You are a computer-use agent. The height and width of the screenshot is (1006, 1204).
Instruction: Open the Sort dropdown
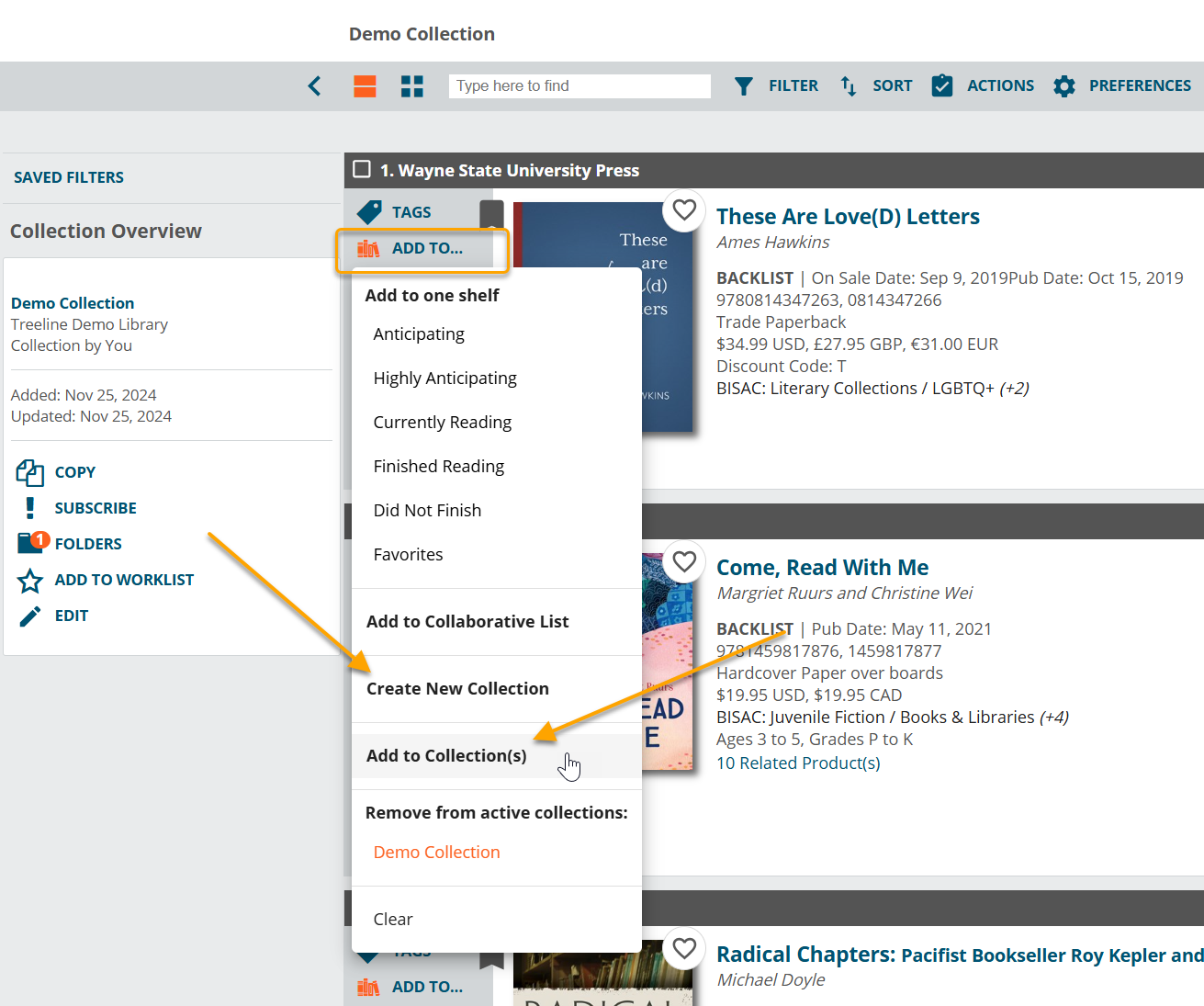click(876, 86)
